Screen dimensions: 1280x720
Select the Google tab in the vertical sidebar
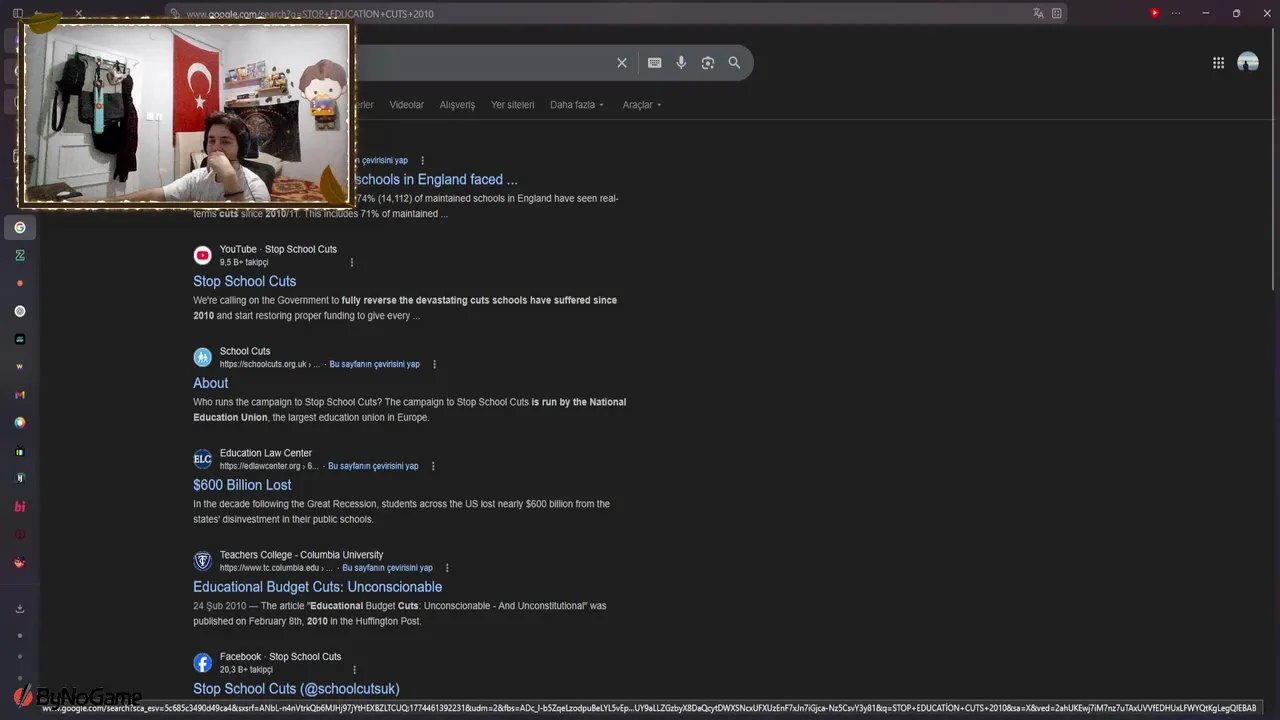(x=19, y=228)
